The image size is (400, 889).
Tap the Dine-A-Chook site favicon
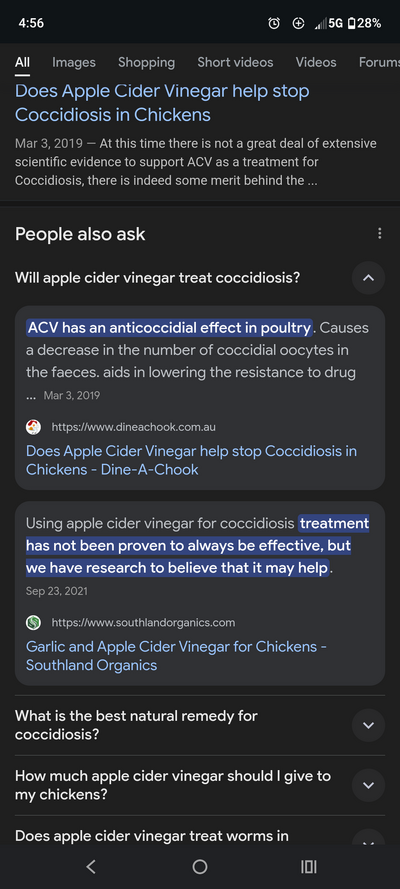point(33,427)
